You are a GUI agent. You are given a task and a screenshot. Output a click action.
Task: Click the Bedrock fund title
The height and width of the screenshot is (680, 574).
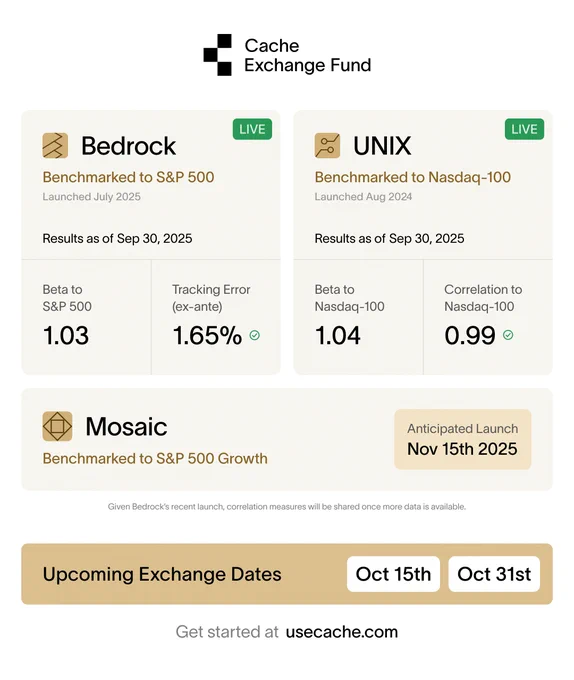[128, 146]
